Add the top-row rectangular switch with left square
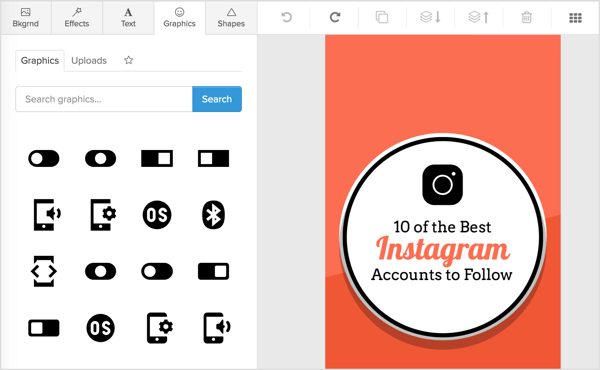This screenshot has width=600, height=370. pyautogui.click(x=214, y=158)
